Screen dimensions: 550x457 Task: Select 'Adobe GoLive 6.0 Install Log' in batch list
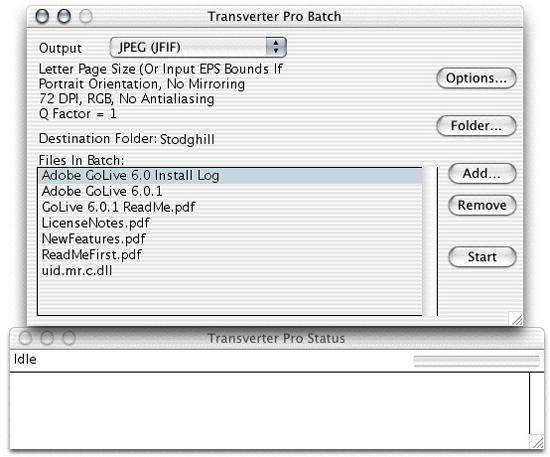click(x=230, y=175)
